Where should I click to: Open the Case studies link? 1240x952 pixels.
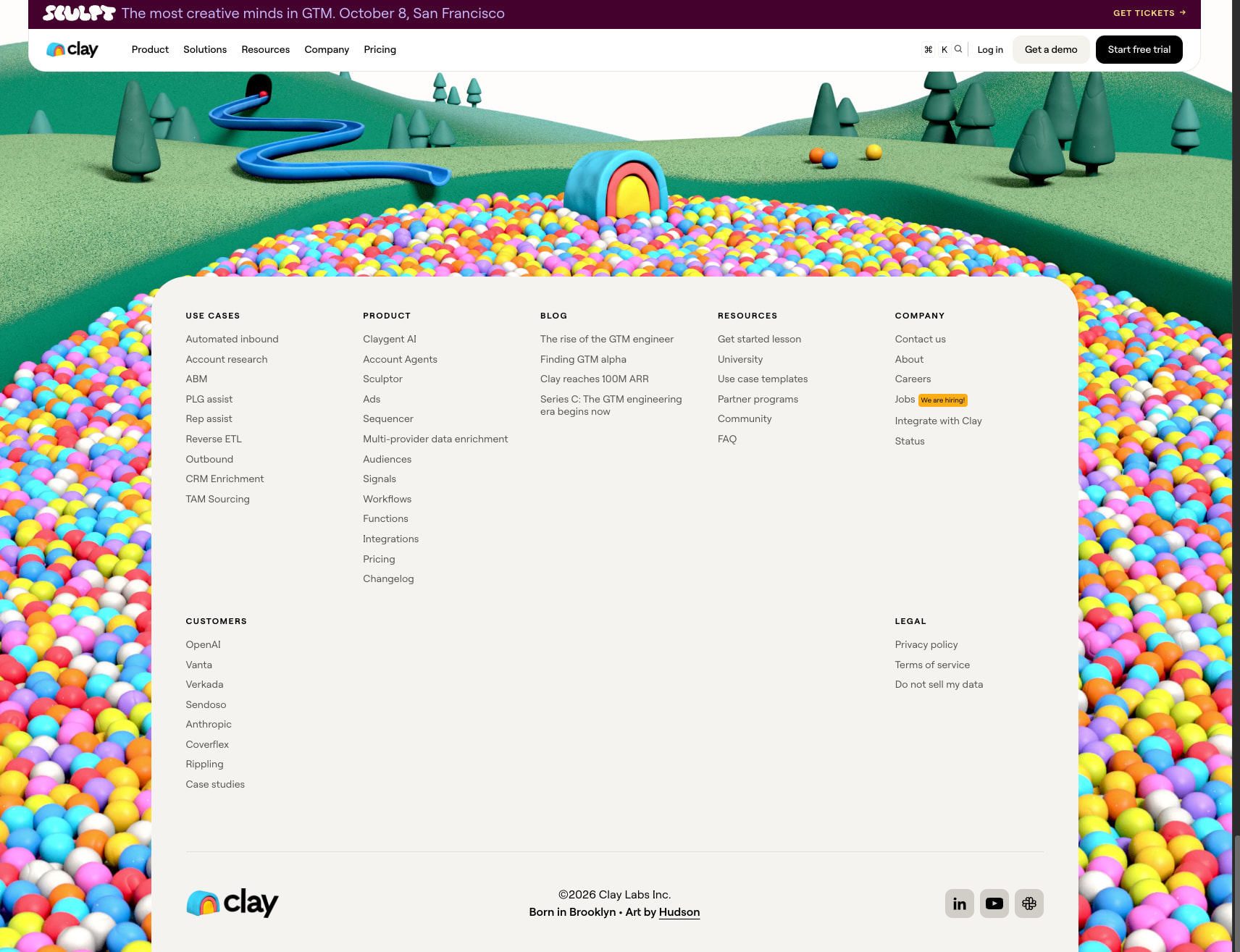[x=215, y=784]
